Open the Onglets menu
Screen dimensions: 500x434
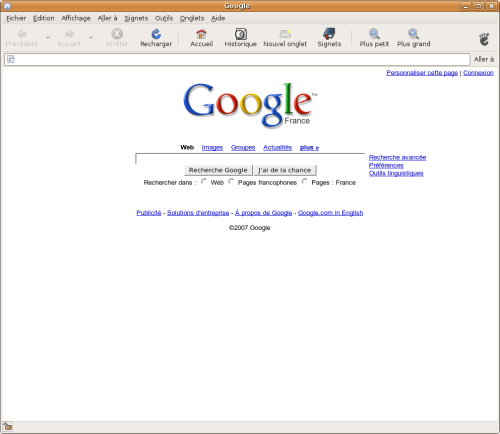[x=192, y=18]
